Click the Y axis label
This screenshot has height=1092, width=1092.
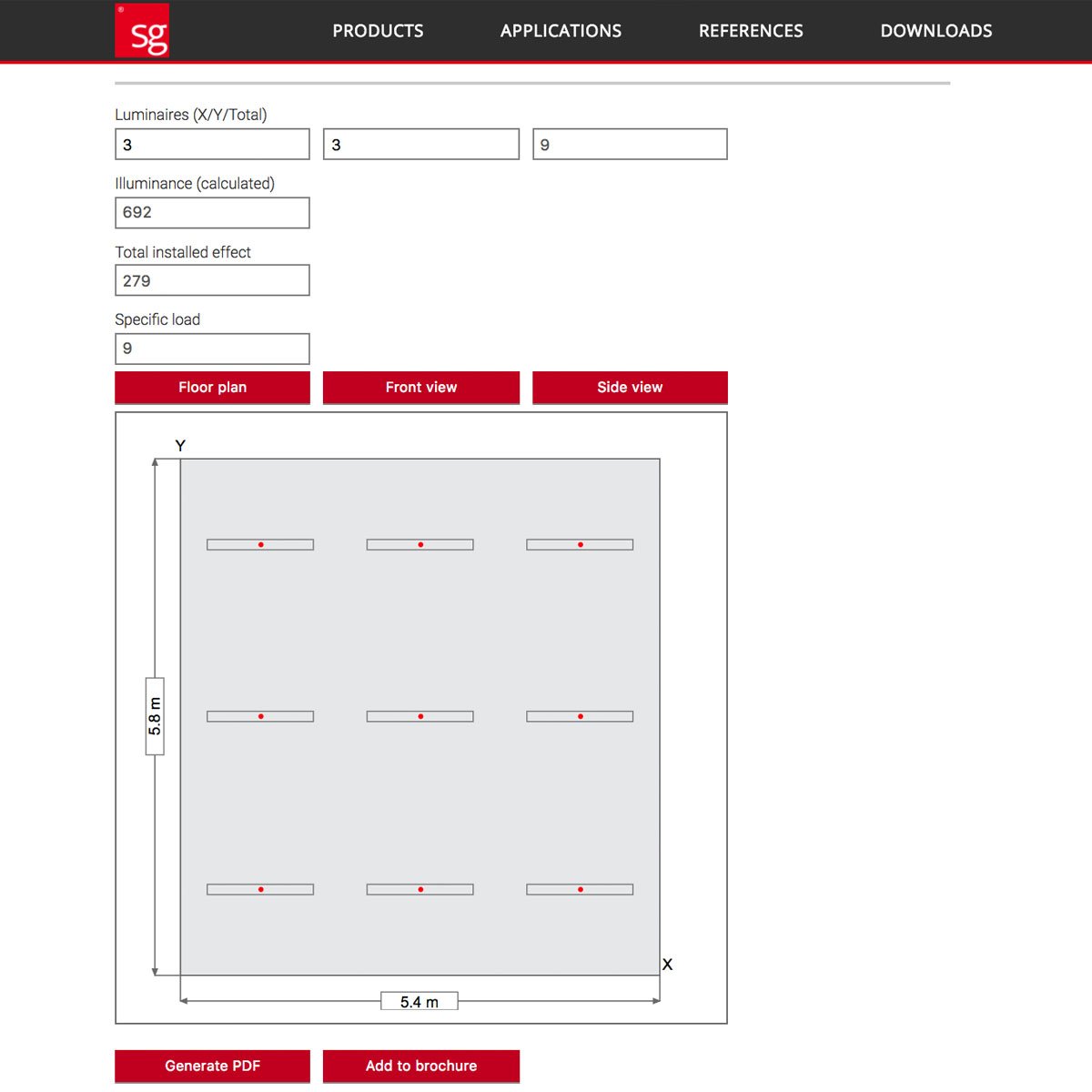(x=180, y=446)
